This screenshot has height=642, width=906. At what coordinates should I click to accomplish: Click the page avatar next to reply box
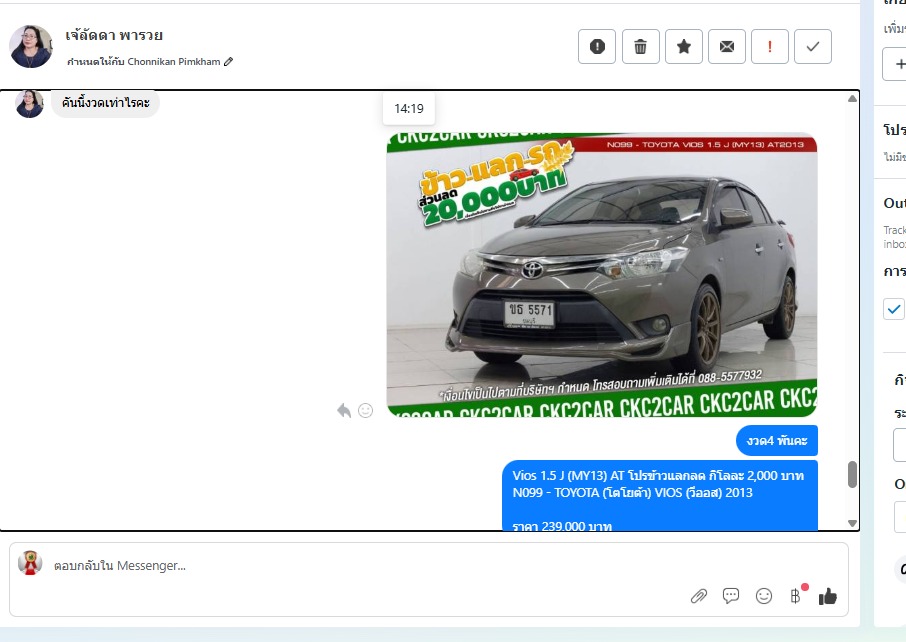coord(30,563)
